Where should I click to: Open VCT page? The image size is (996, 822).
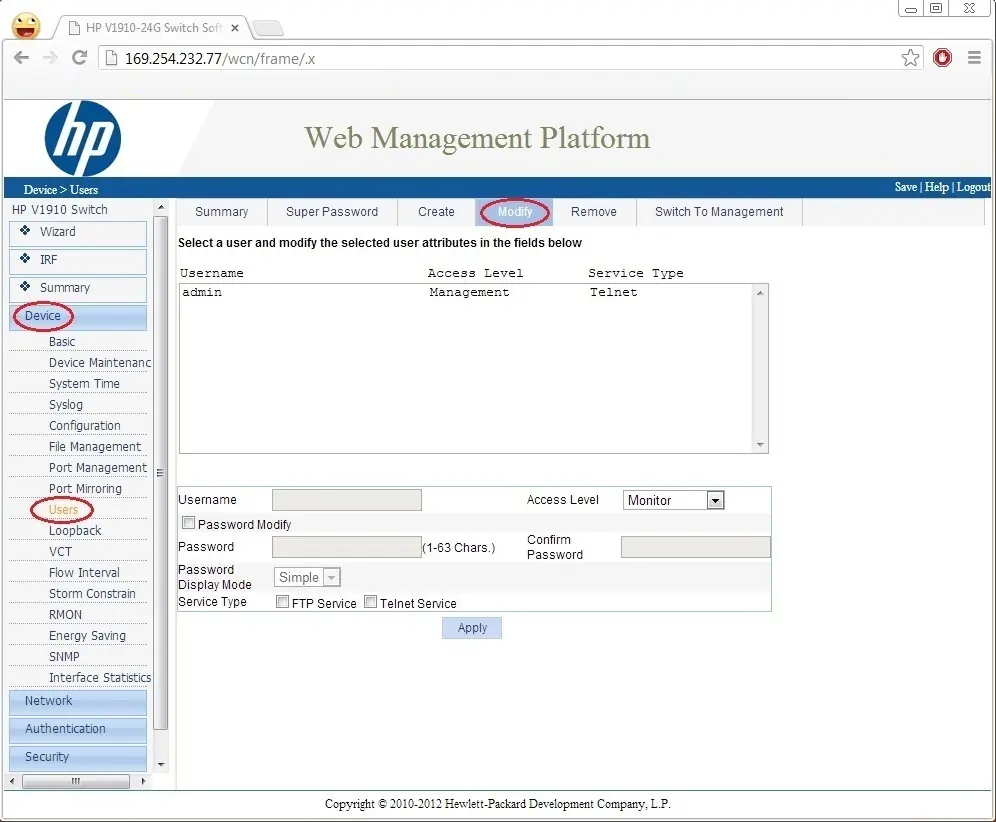click(x=60, y=551)
